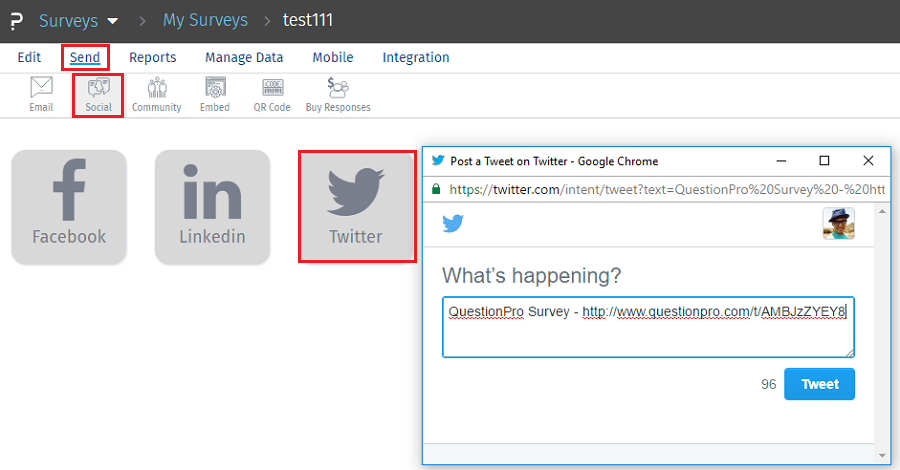Post using the Tweet button
This screenshot has width=900, height=470.
click(819, 384)
